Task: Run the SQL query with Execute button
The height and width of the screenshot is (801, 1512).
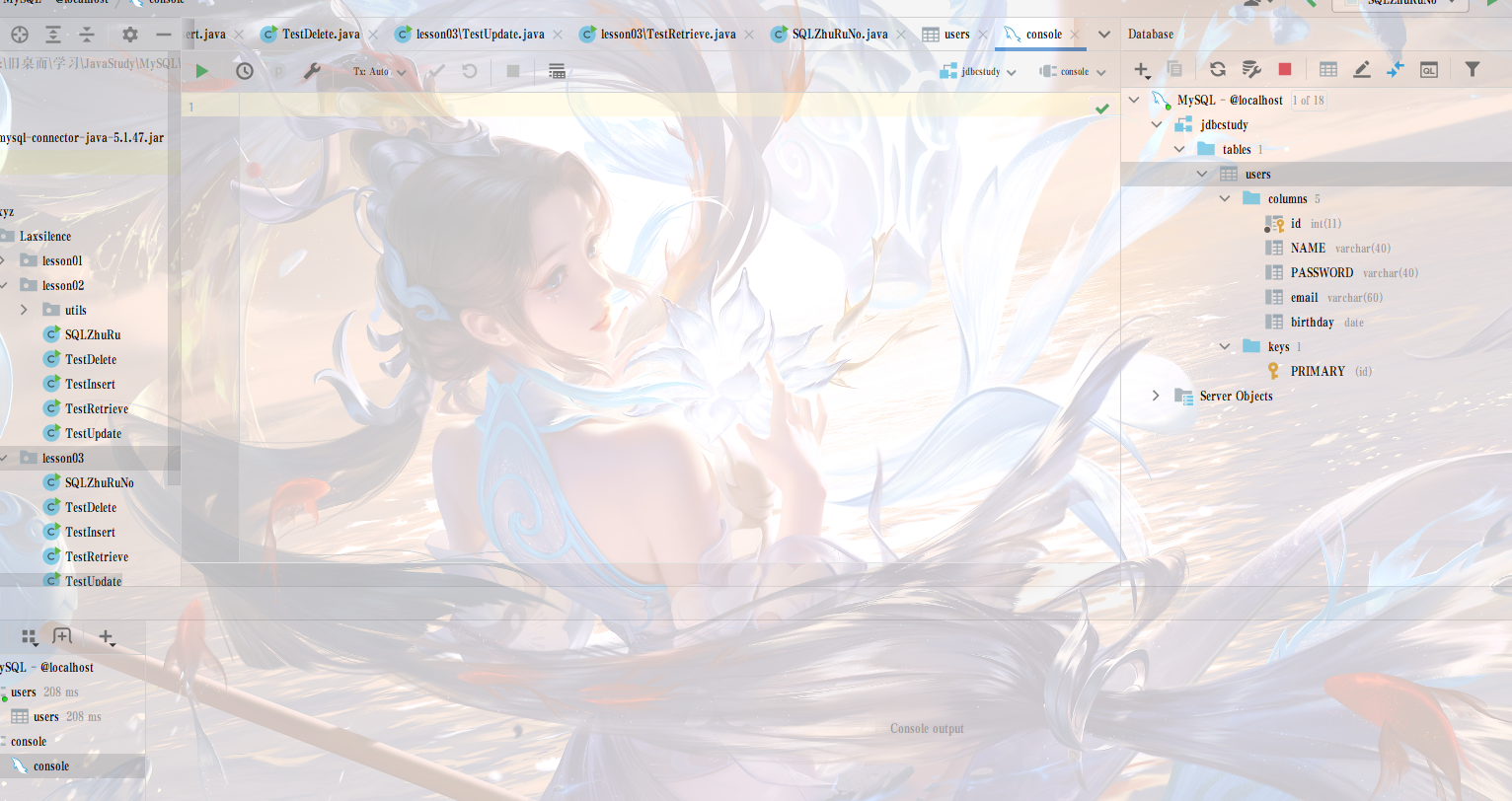Action: coord(202,71)
